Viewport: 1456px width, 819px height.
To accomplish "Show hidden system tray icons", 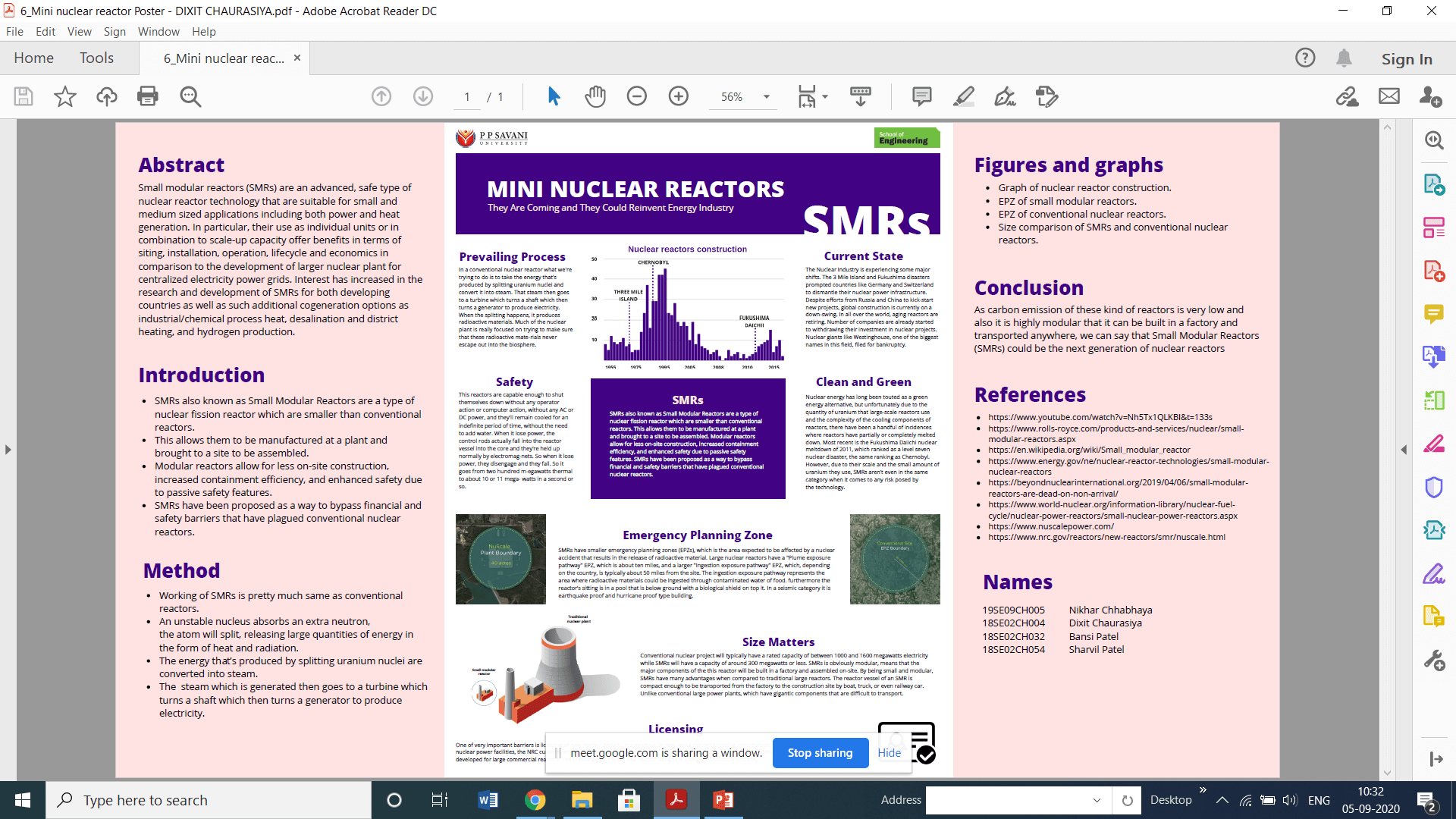I will click(1222, 800).
